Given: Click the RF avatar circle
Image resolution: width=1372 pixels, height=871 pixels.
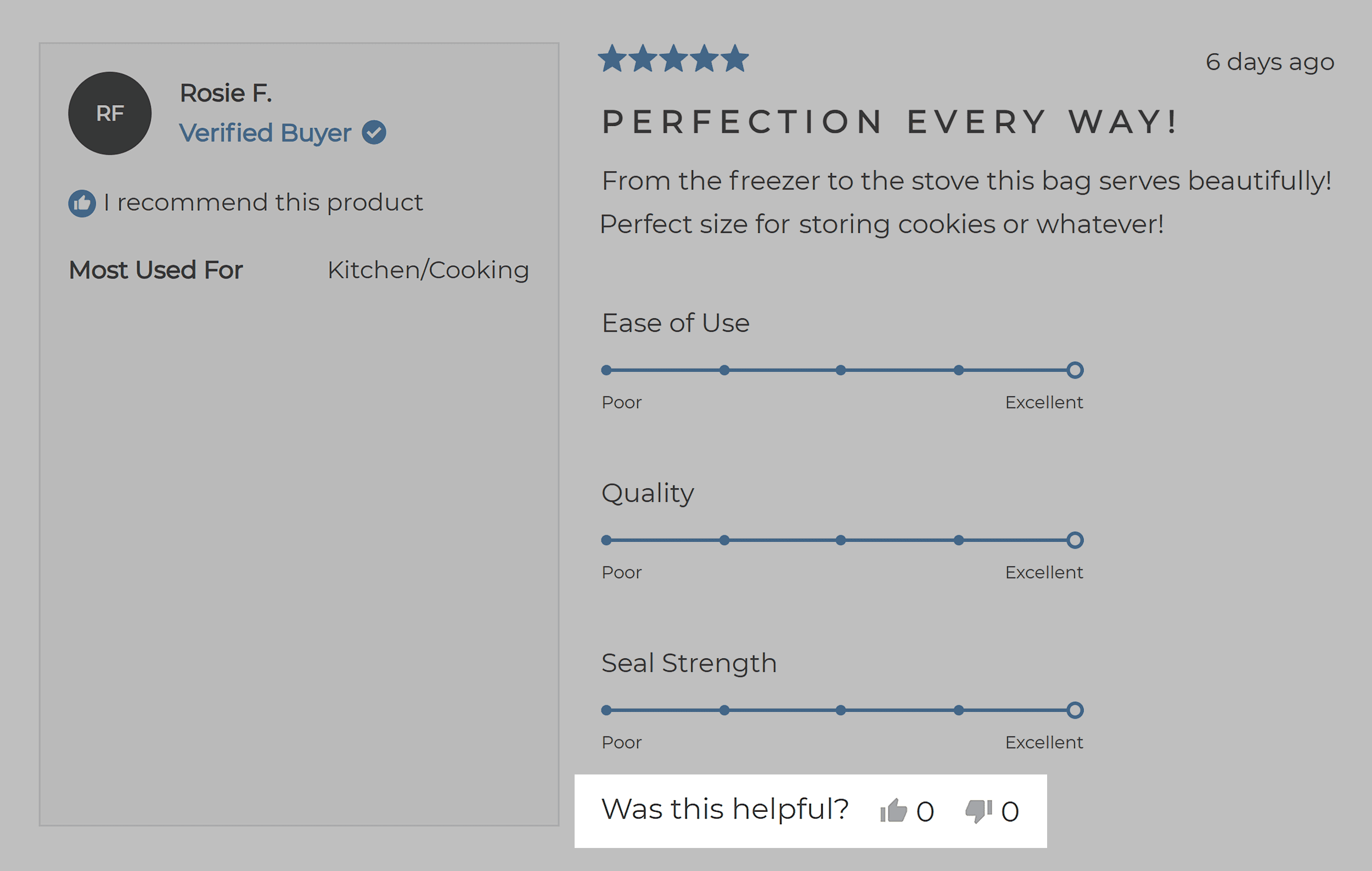Looking at the screenshot, I should point(110,114).
